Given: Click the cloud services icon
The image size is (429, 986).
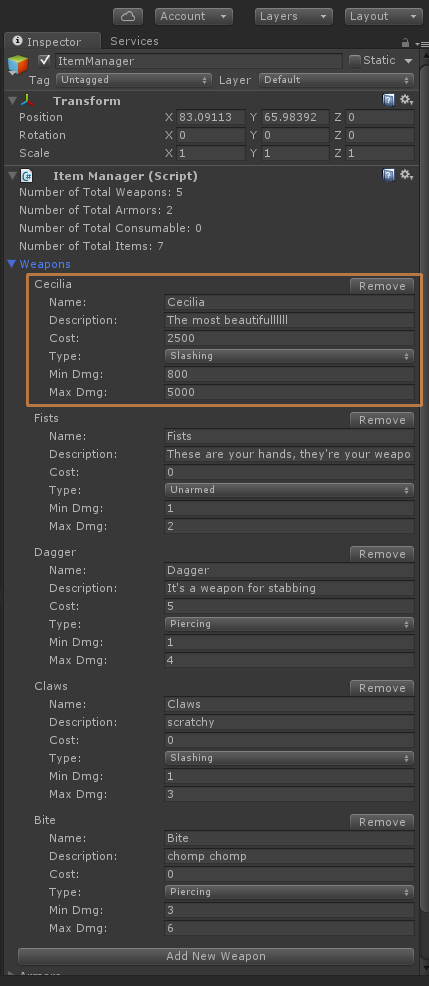Looking at the screenshot, I should click(128, 16).
